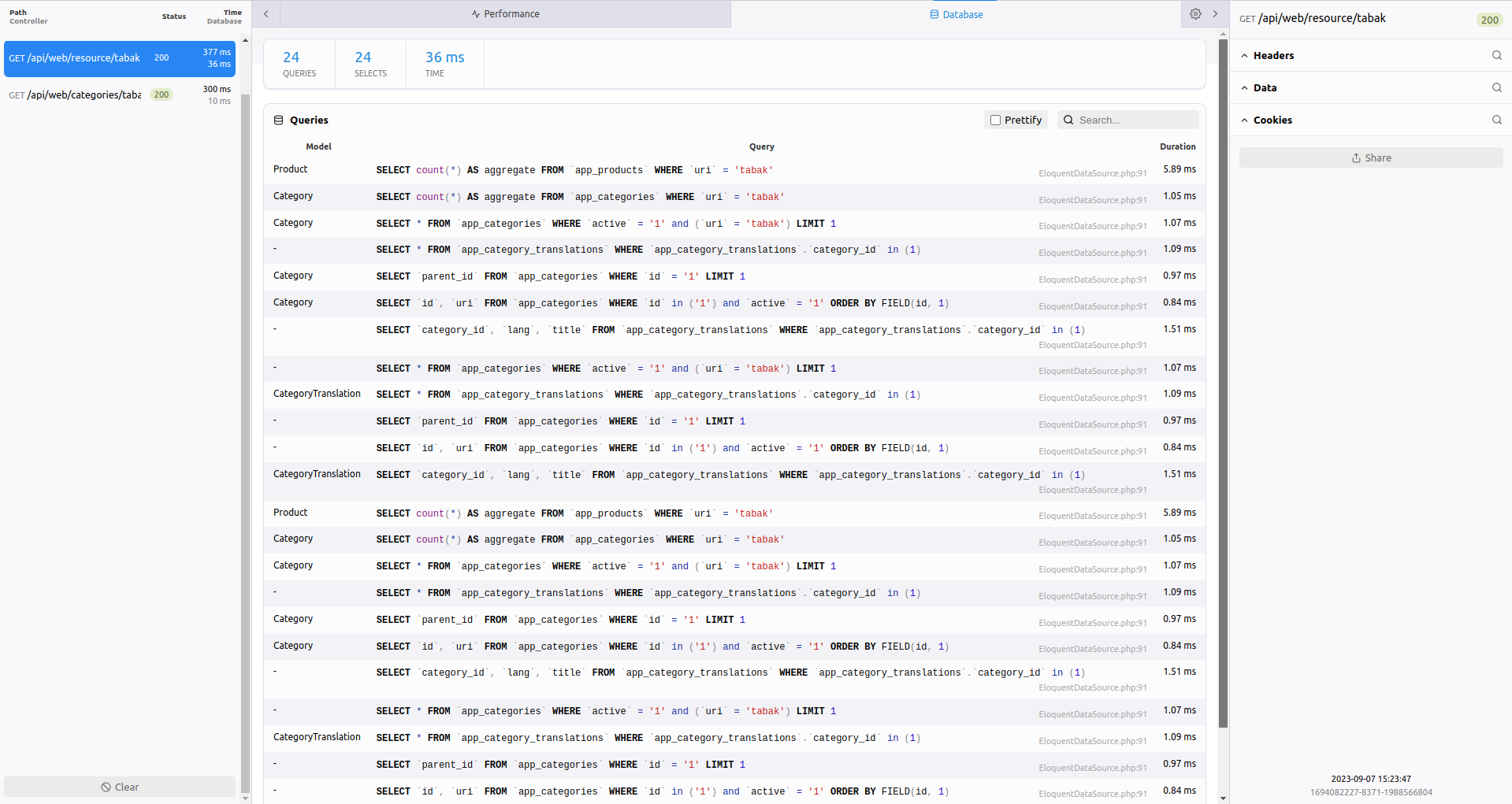
Task: Clear the request list
Action: click(x=120, y=787)
